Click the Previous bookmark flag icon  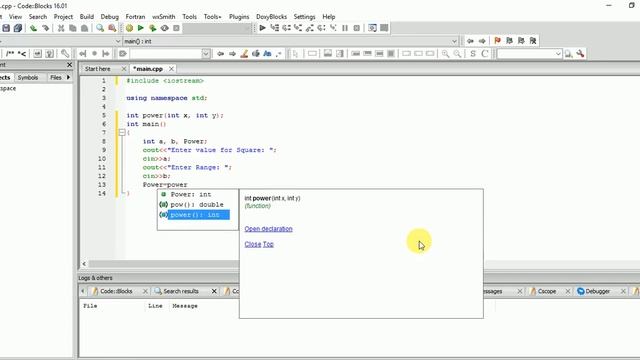[509, 40]
